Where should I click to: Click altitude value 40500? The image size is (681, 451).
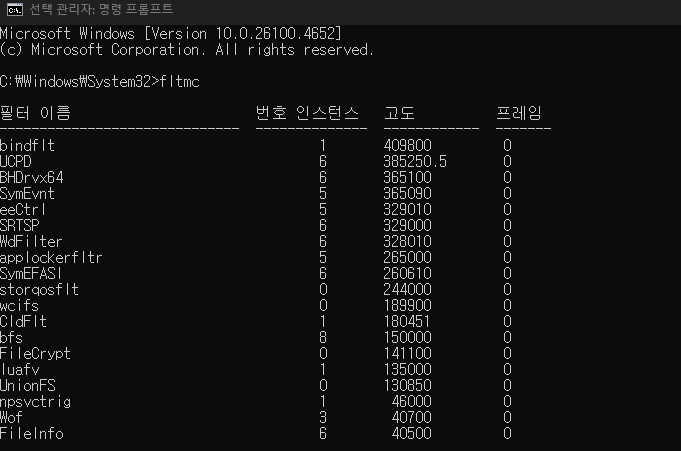pyautogui.click(x=411, y=433)
